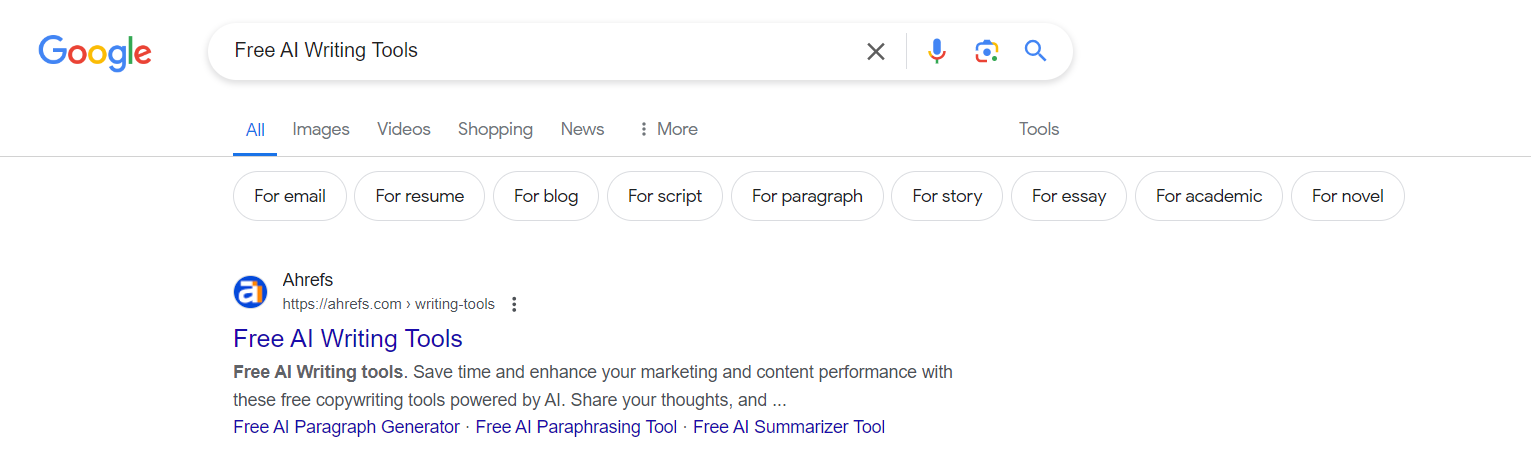Select the All results tab

pyautogui.click(x=255, y=130)
